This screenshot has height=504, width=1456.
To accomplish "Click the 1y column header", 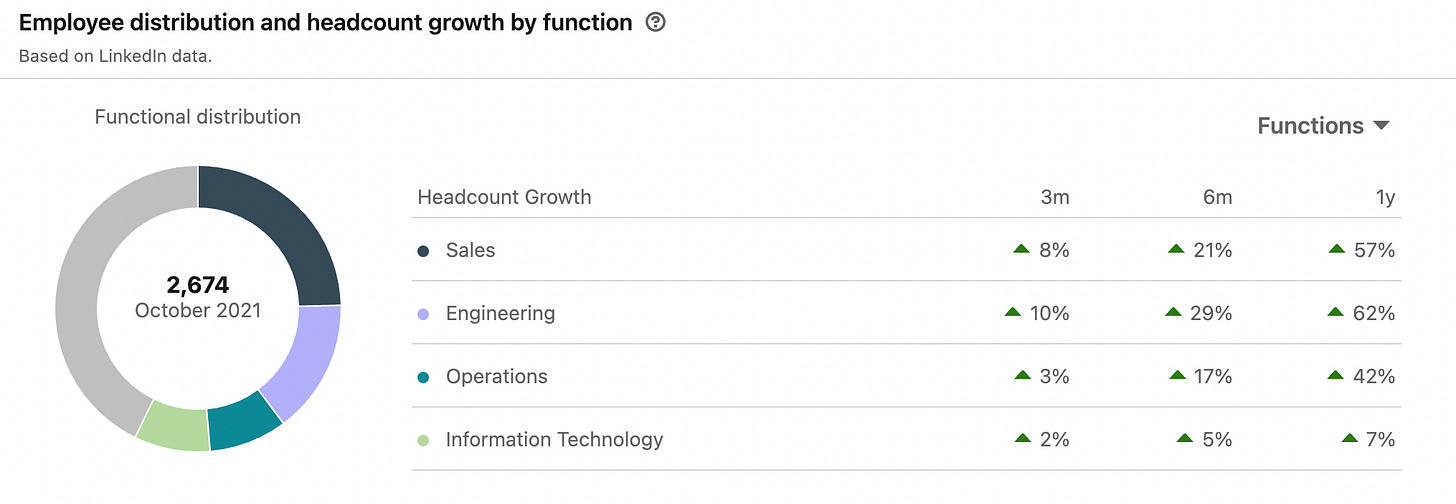I will tap(1385, 198).
